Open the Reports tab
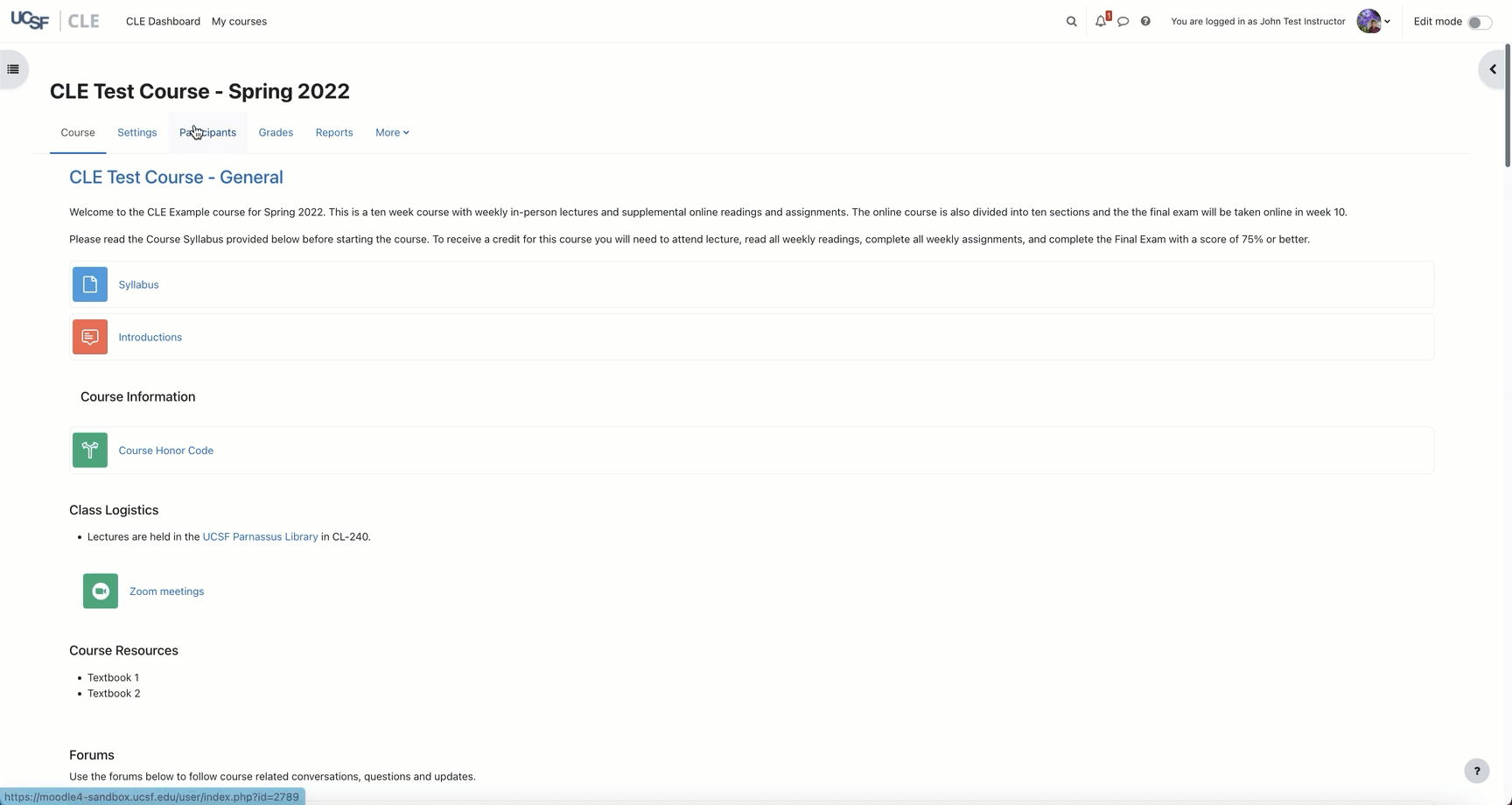 [334, 133]
